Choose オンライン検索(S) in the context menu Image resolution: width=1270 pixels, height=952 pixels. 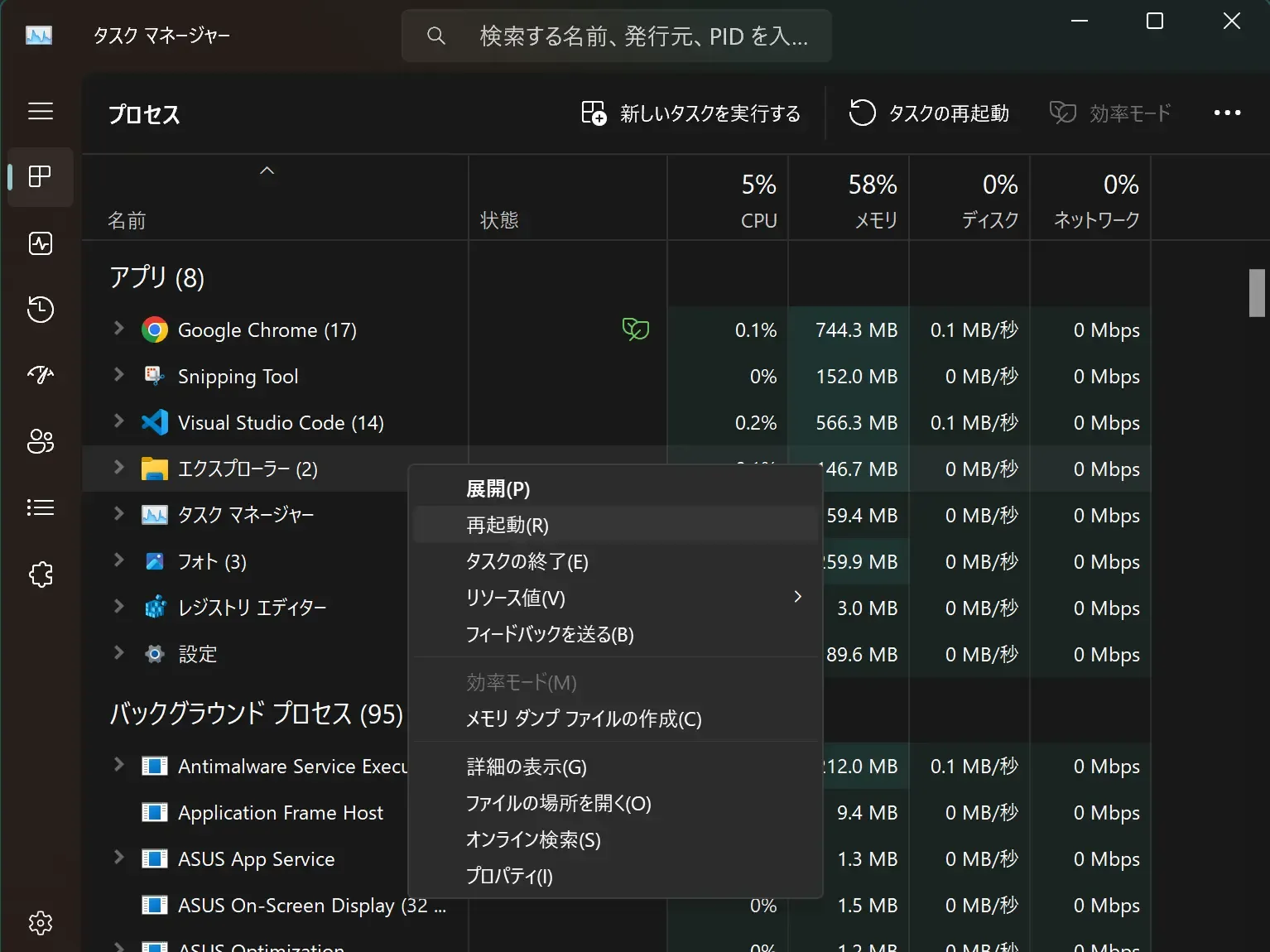click(x=616, y=840)
